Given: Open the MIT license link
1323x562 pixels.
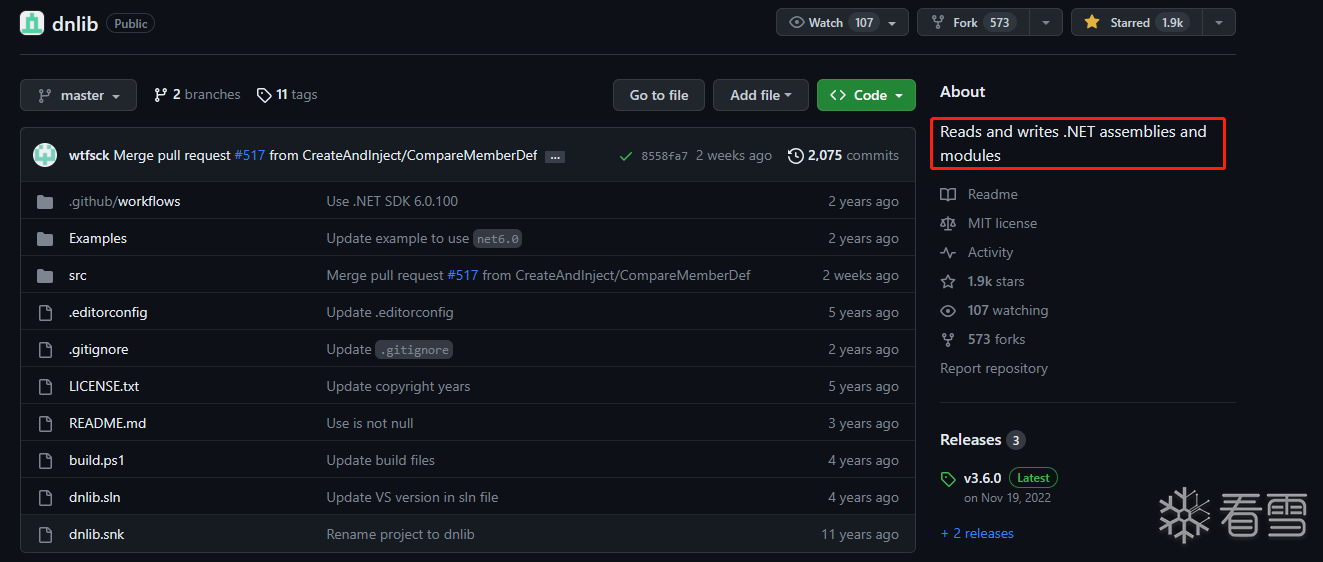Looking at the screenshot, I should point(988,223).
